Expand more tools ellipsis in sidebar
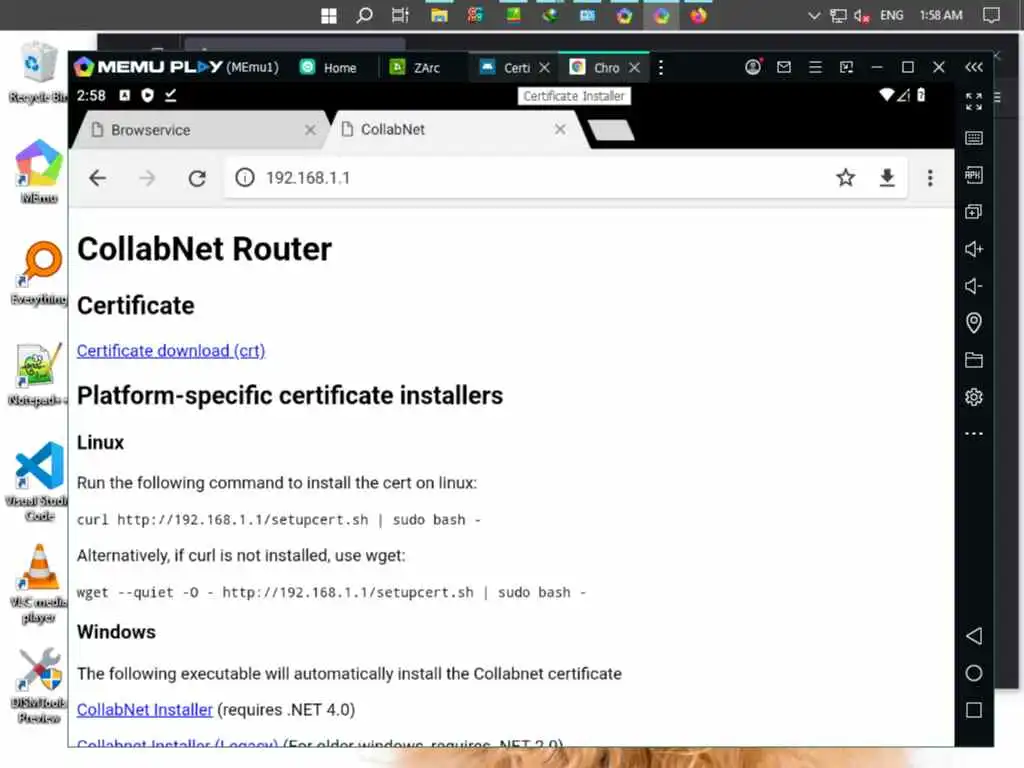The image size is (1024, 768). [x=974, y=434]
